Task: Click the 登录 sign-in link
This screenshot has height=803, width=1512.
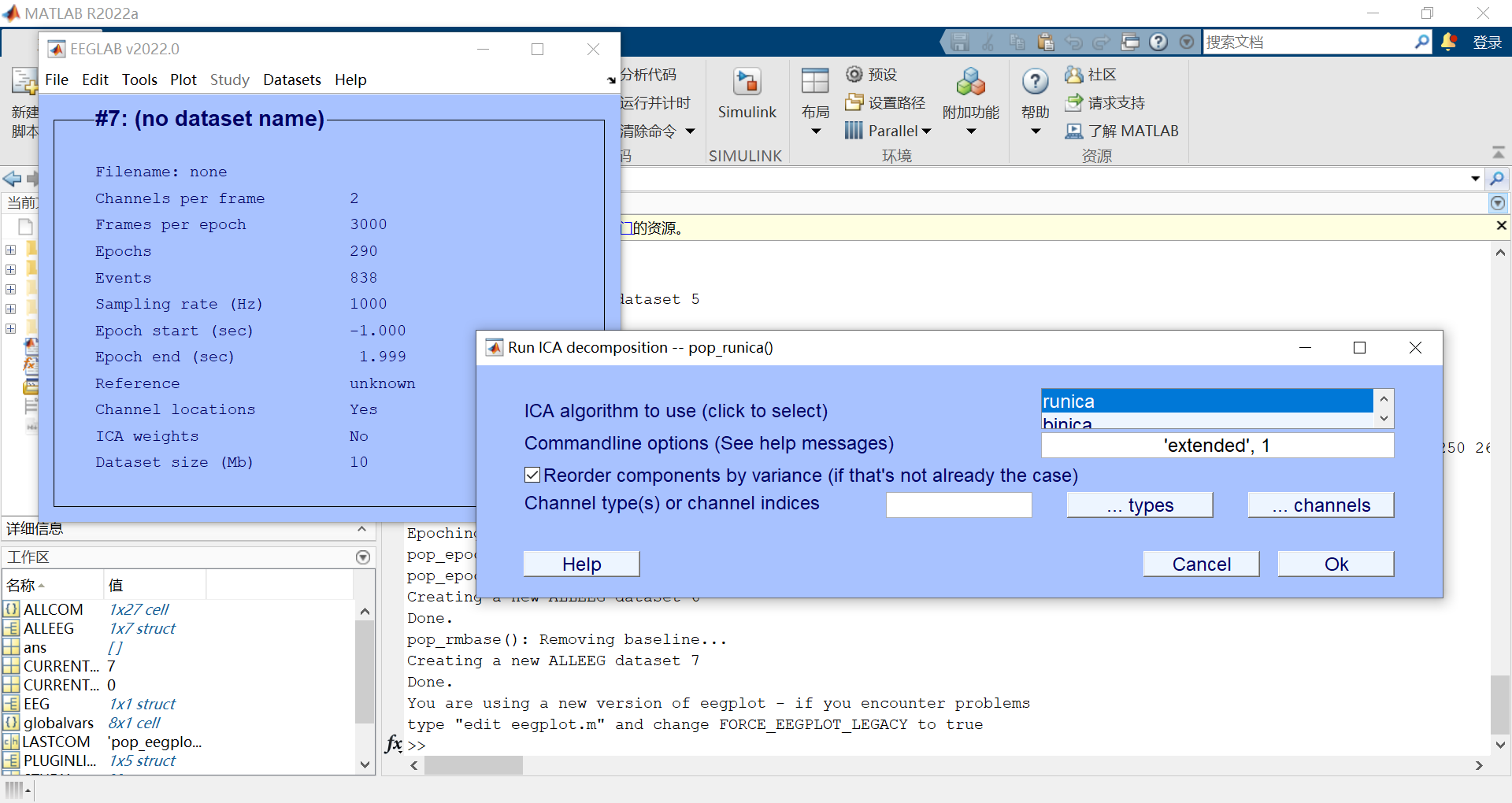Action: (1487, 43)
